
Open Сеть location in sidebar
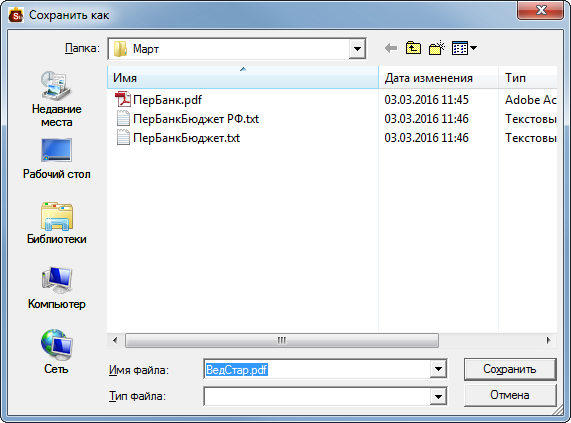(x=56, y=352)
